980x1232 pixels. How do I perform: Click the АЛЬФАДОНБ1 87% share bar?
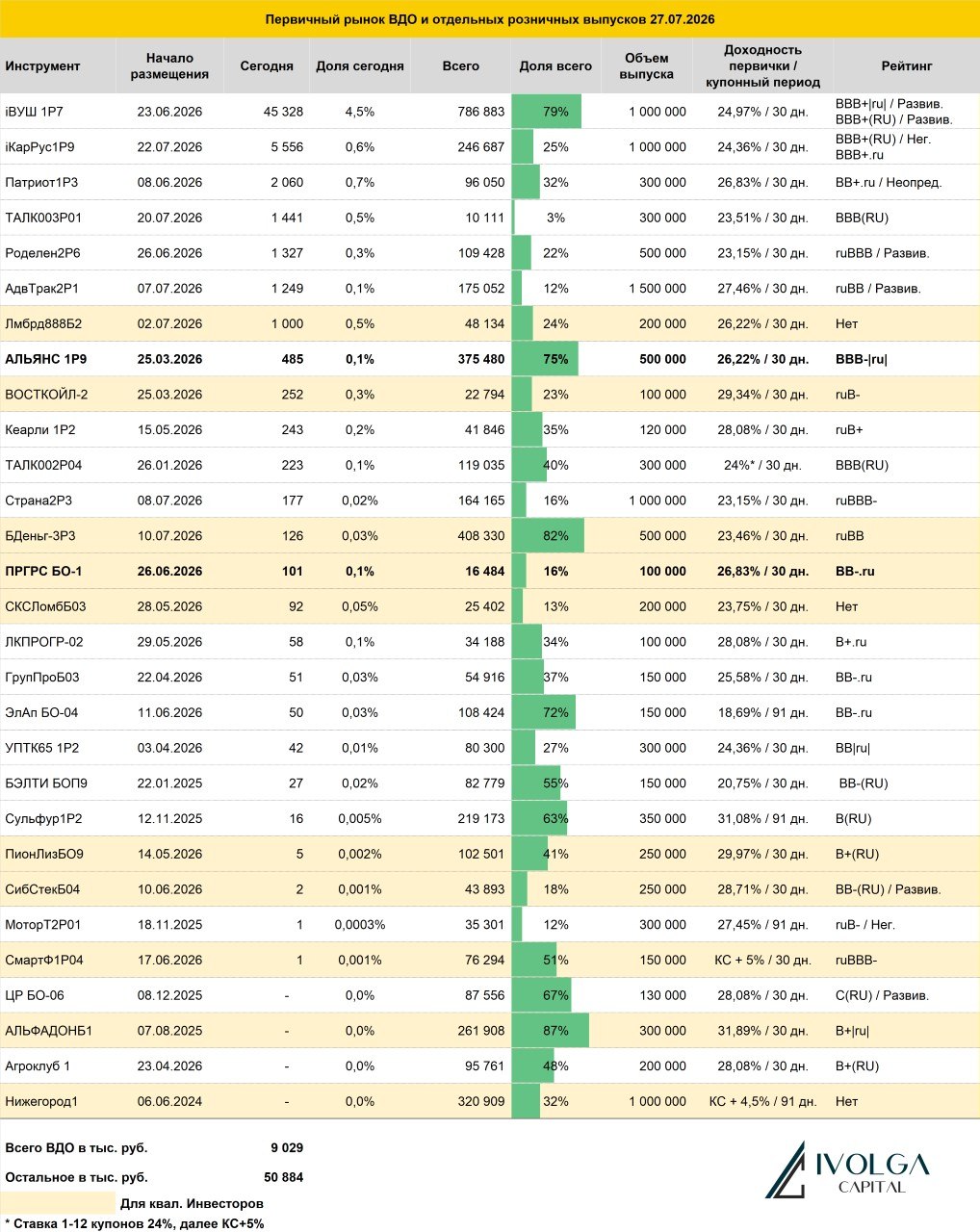point(550,1031)
